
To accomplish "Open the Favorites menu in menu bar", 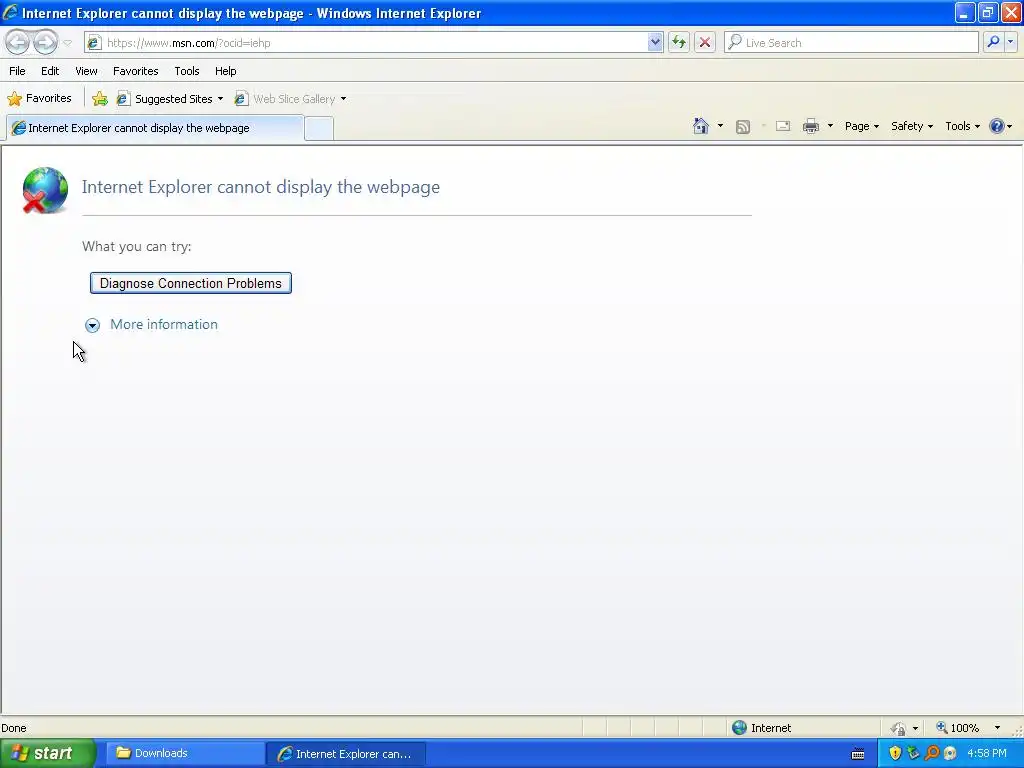I will pos(135,71).
